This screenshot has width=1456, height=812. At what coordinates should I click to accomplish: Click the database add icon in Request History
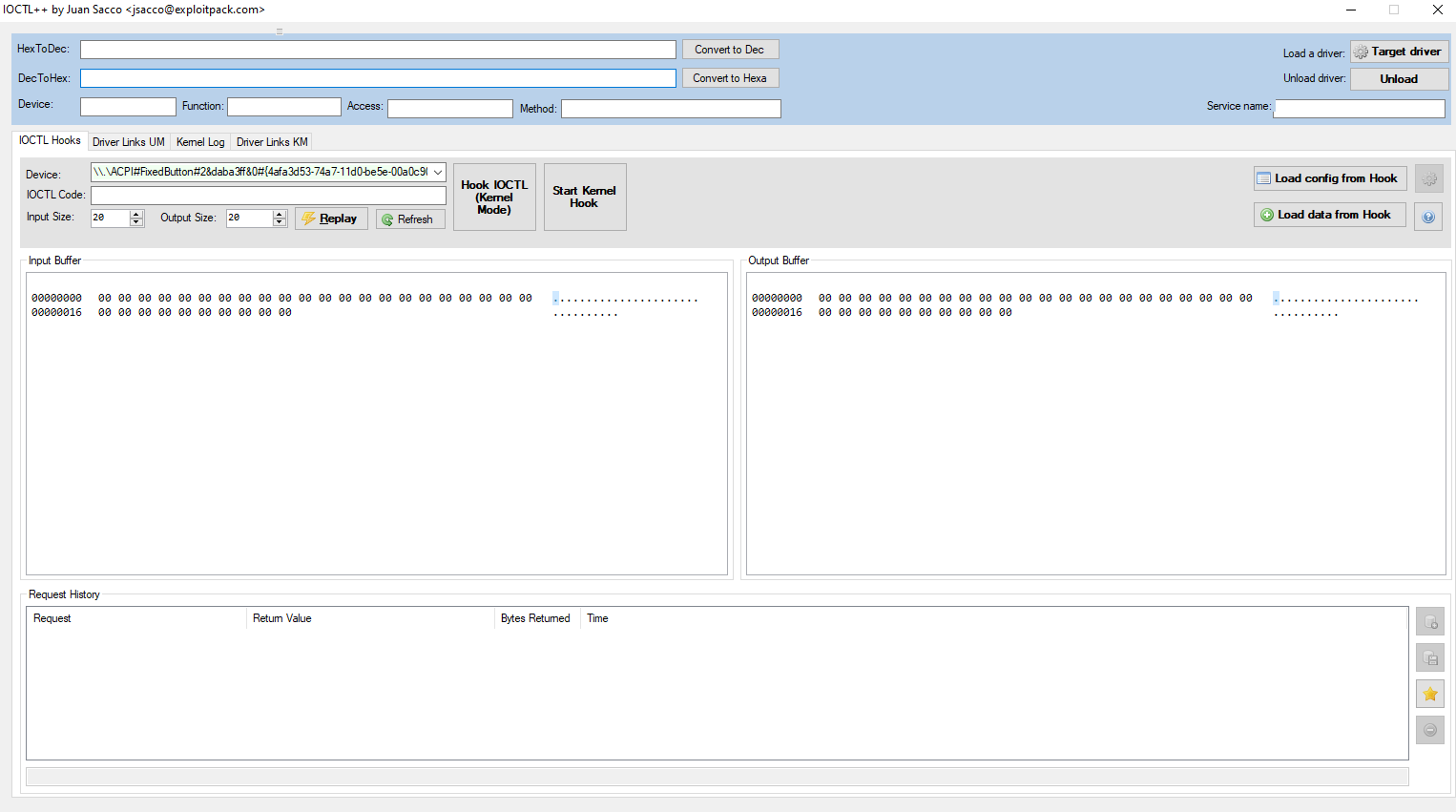[1429, 622]
